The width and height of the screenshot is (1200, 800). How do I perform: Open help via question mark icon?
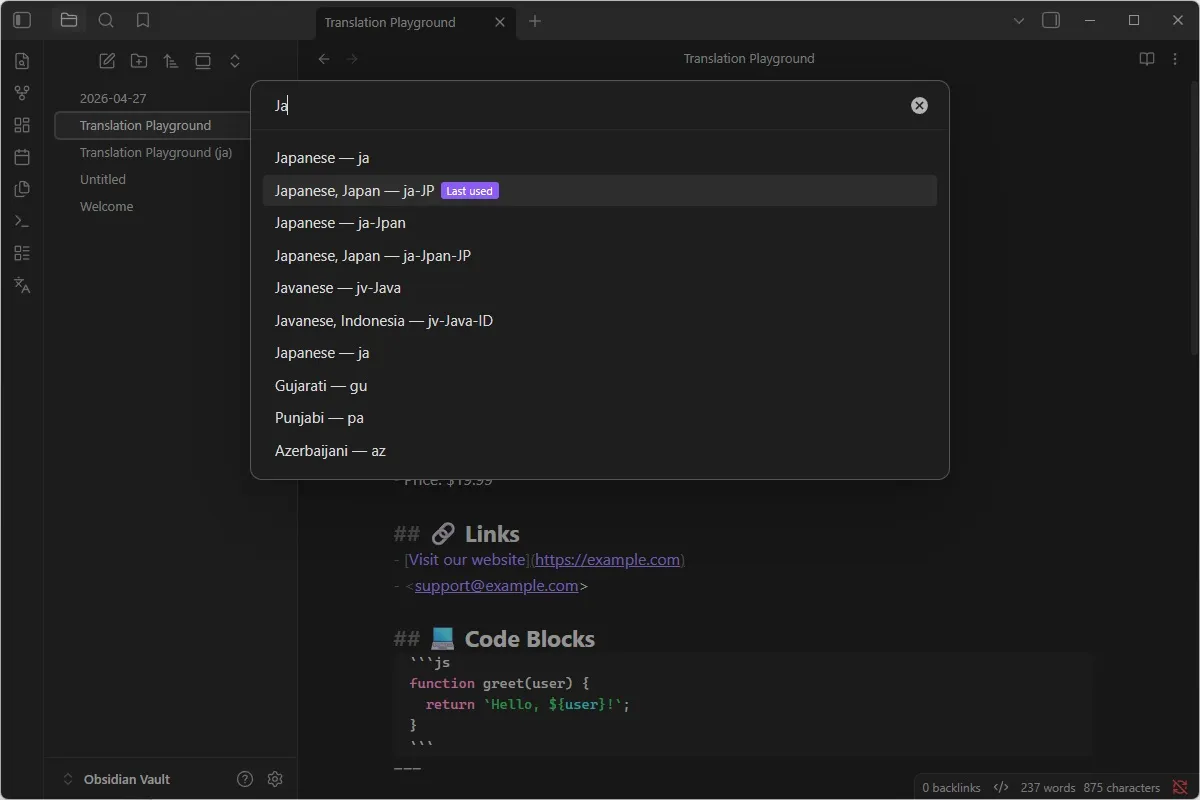coord(245,779)
